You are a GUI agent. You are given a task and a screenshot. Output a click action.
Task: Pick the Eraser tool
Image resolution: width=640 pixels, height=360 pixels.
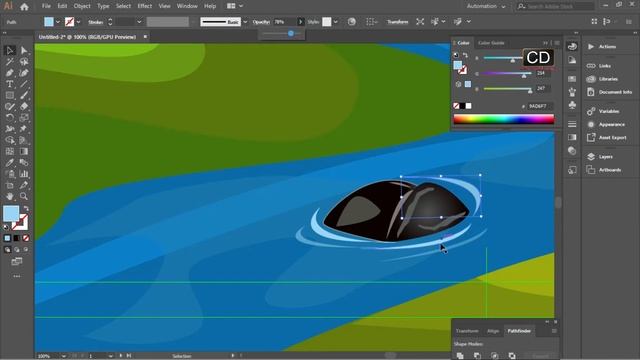24,107
